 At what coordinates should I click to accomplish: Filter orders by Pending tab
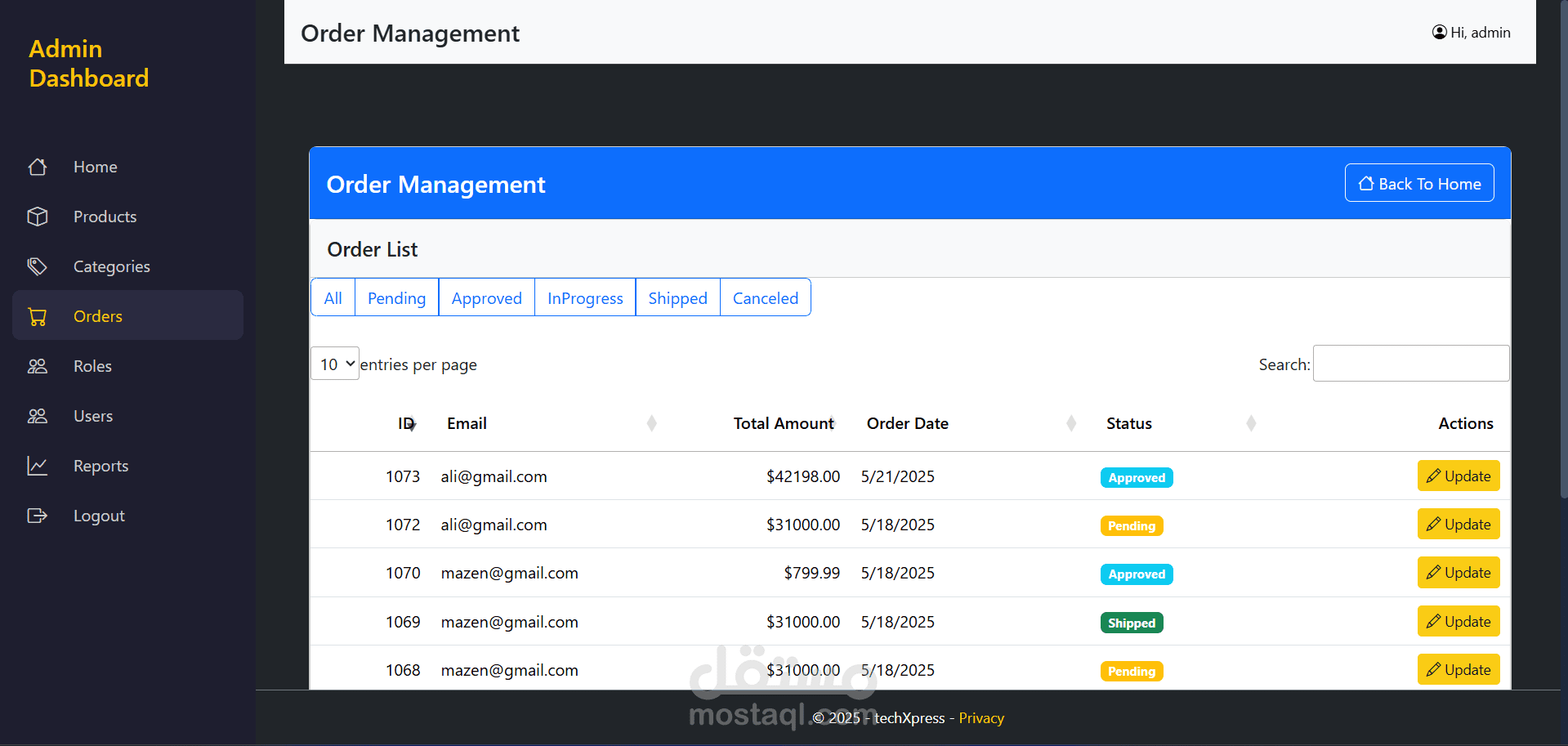(396, 298)
